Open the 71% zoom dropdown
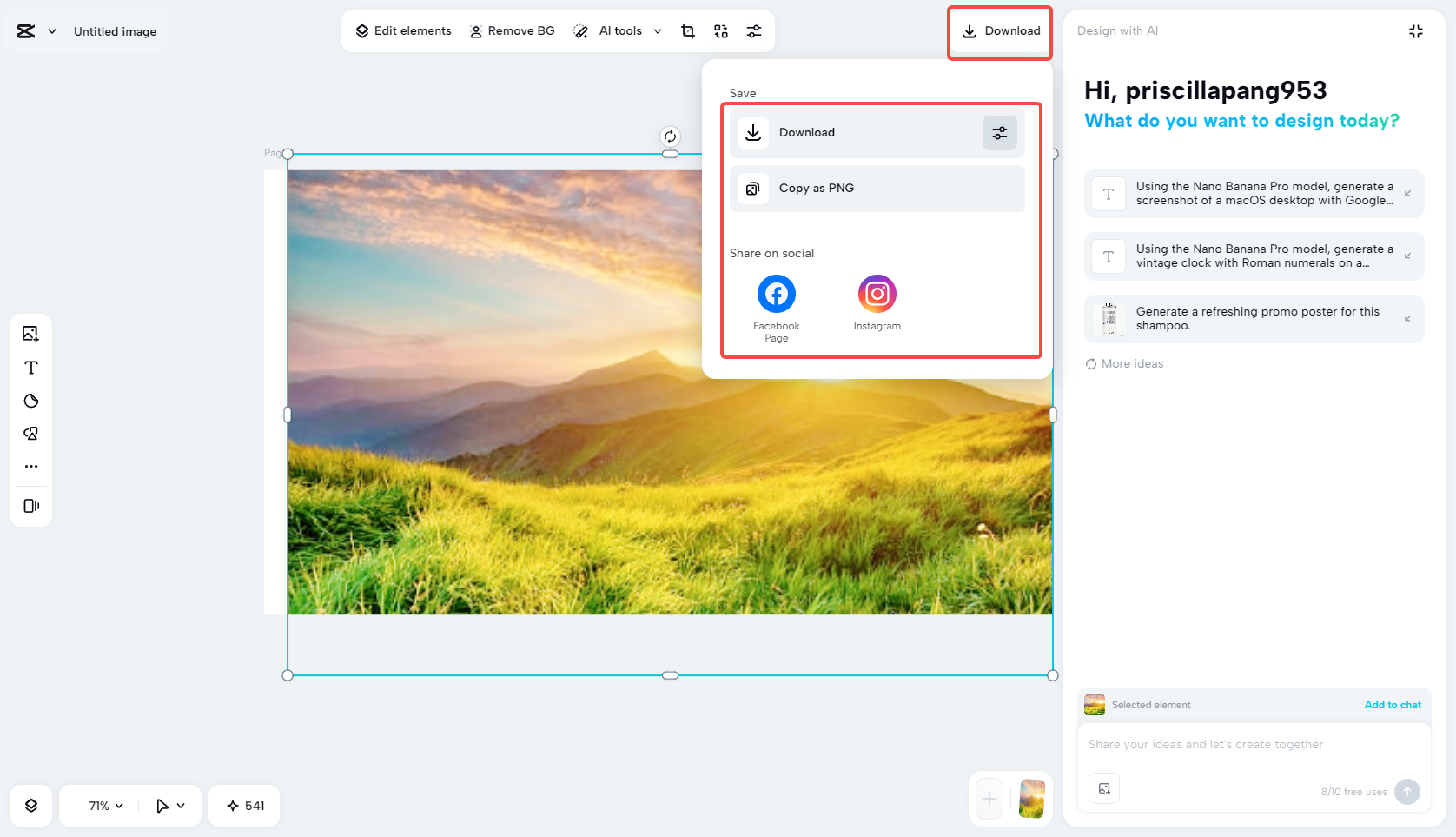 (105, 806)
